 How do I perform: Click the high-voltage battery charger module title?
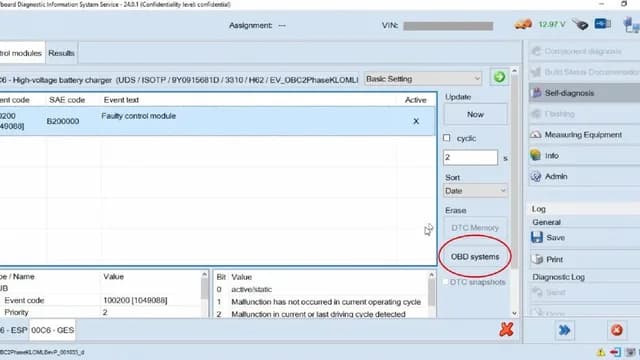pyautogui.click(x=179, y=80)
